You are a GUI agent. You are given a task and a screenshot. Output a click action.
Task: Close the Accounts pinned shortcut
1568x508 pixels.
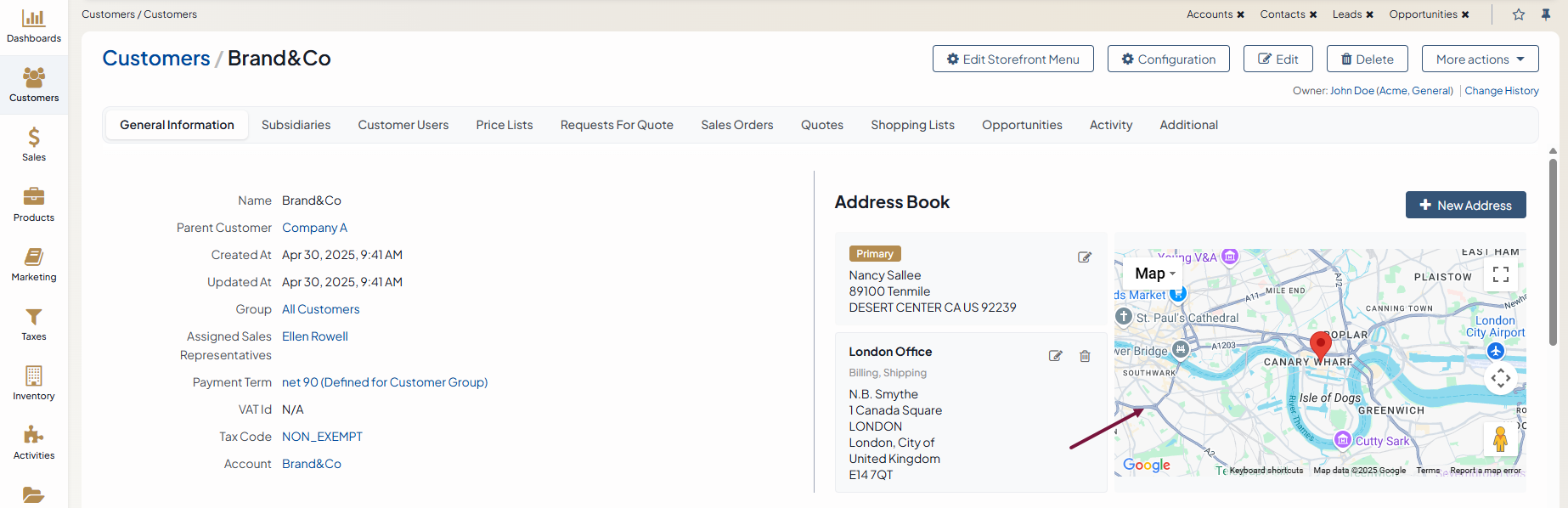pos(1240,14)
